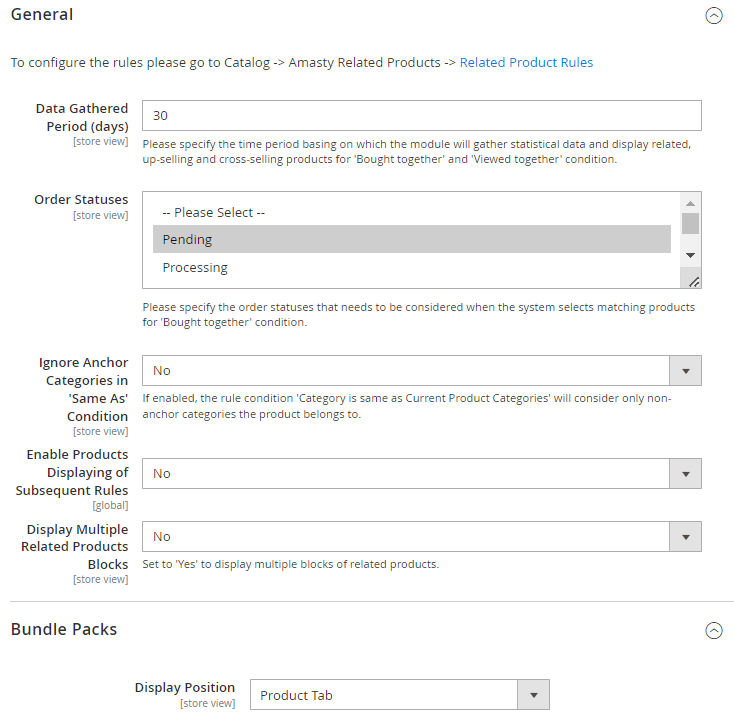Viewport: 734px width, 716px height.
Task: Click the Order Statuses scroll down arrow
Action: point(690,255)
